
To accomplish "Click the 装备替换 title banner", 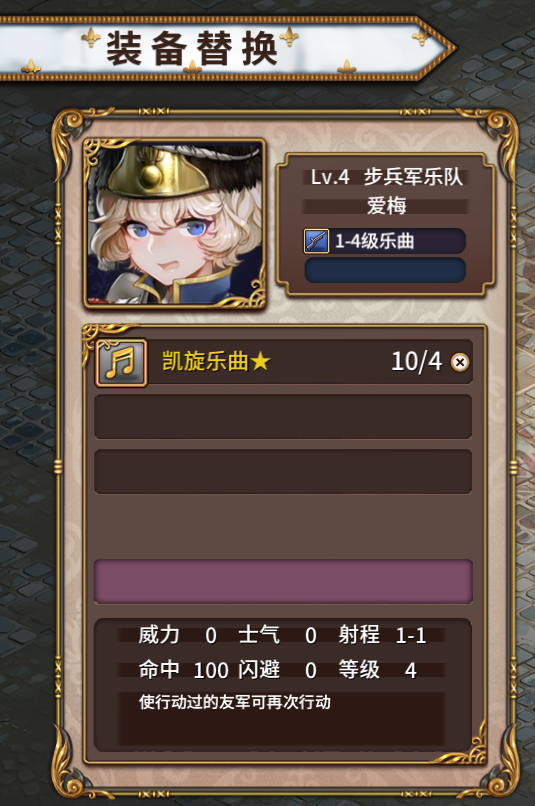I will [226, 48].
